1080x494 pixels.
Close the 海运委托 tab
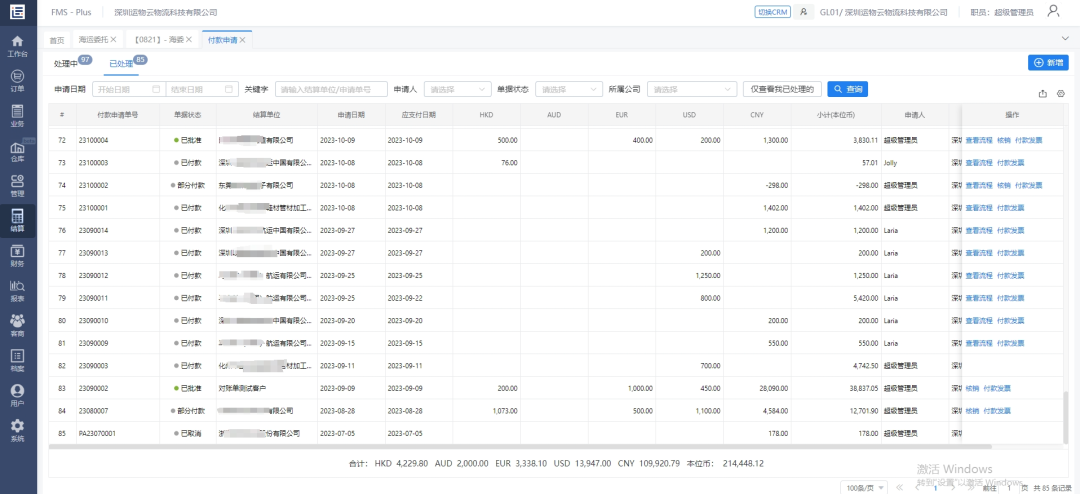(114, 40)
